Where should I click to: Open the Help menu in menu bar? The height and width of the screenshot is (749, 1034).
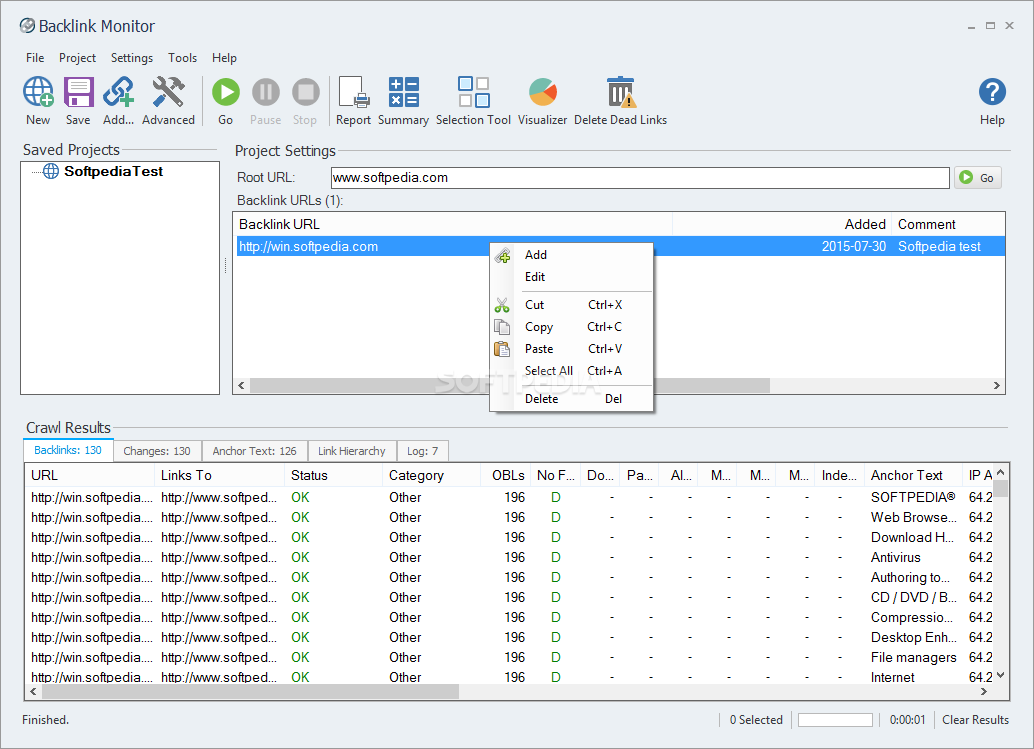click(x=224, y=58)
